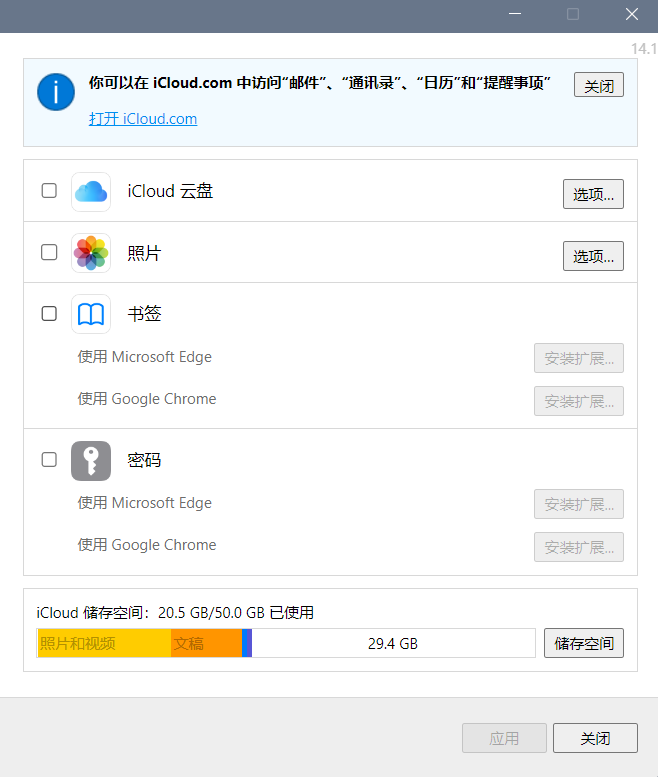The height and width of the screenshot is (777, 658).
Task: Toggle the 照片 sync checkbox
Action: [49, 253]
